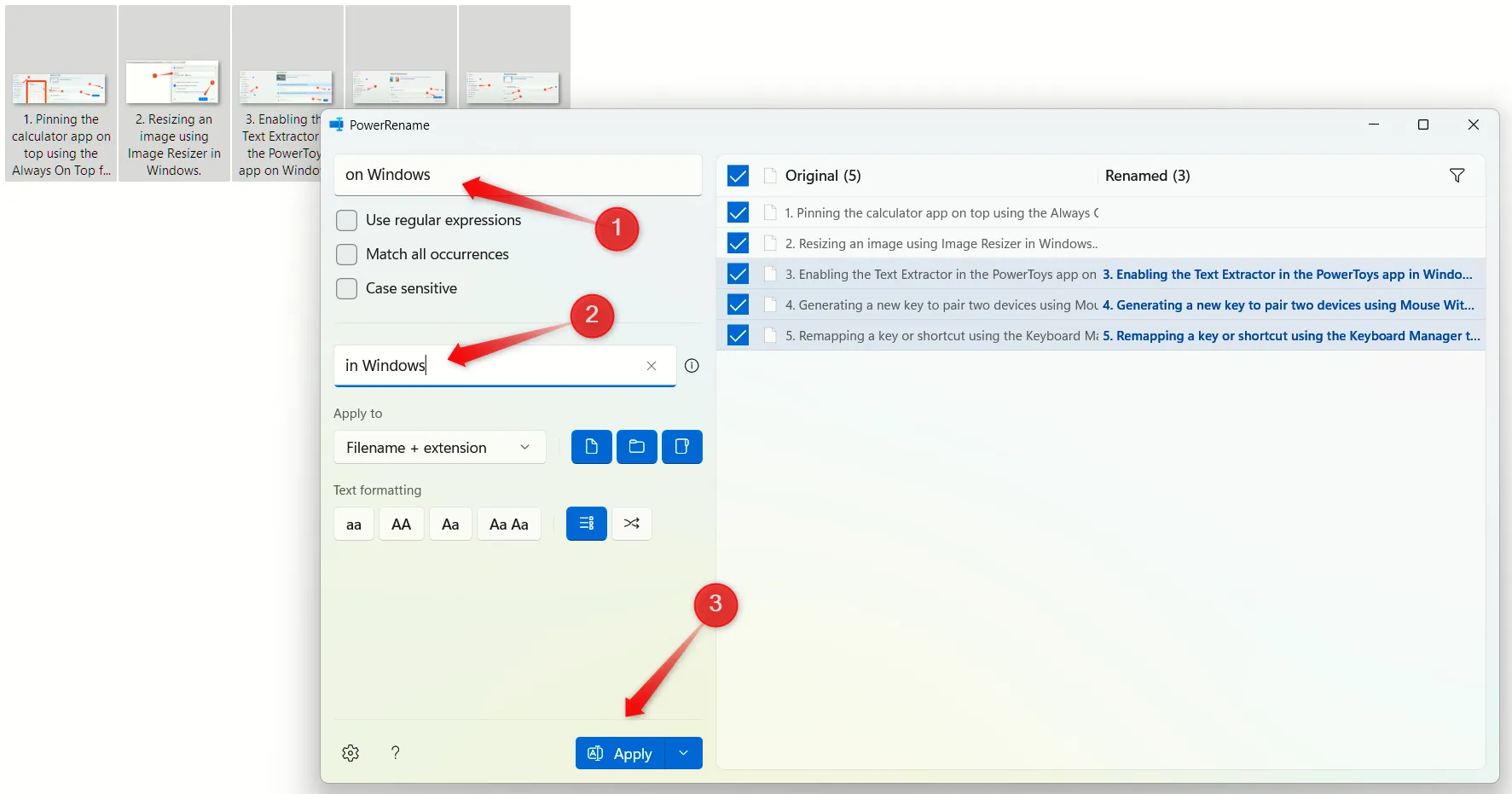Toggle the select-all checkbox beside Original (5)
Screen dimensions: 1512x794
point(738,176)
